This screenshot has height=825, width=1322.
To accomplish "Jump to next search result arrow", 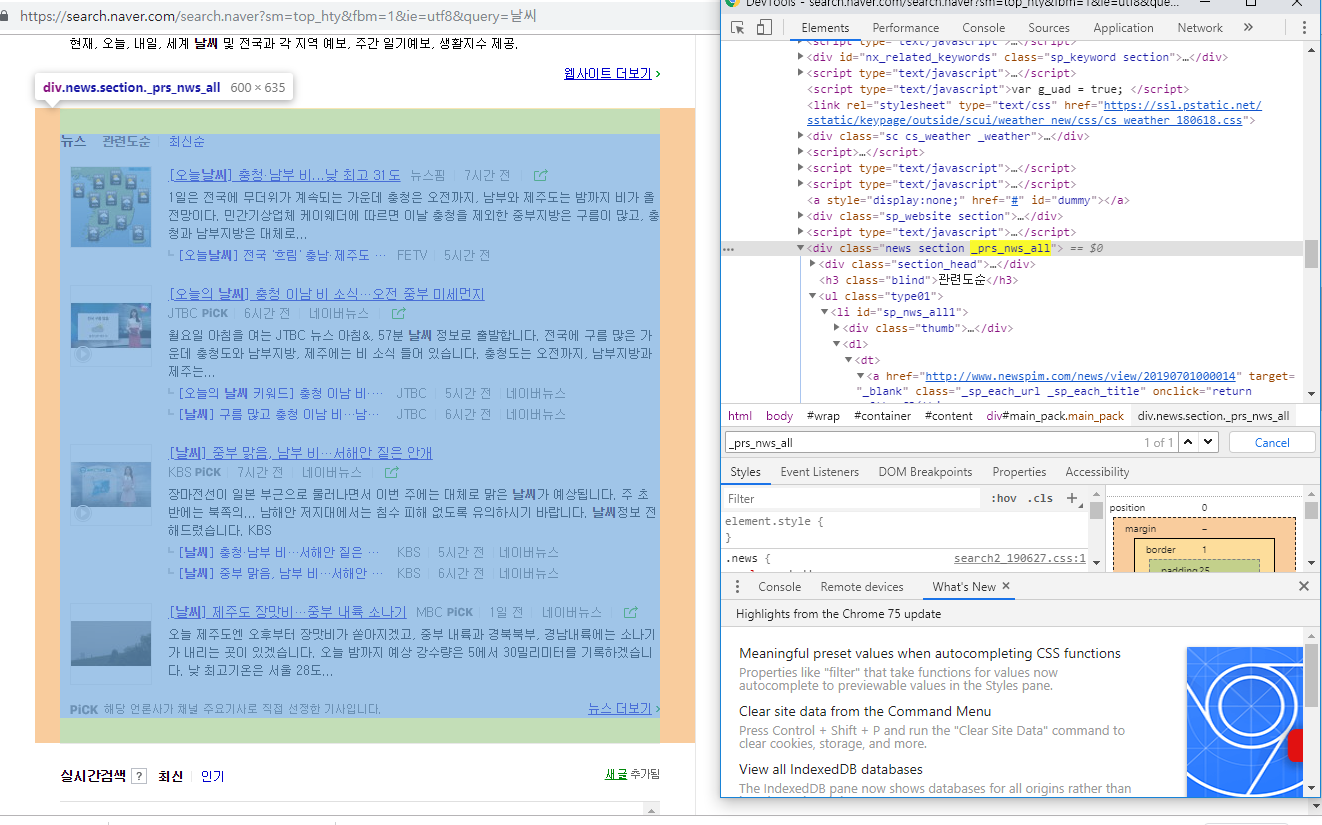I will point(1209,442).
